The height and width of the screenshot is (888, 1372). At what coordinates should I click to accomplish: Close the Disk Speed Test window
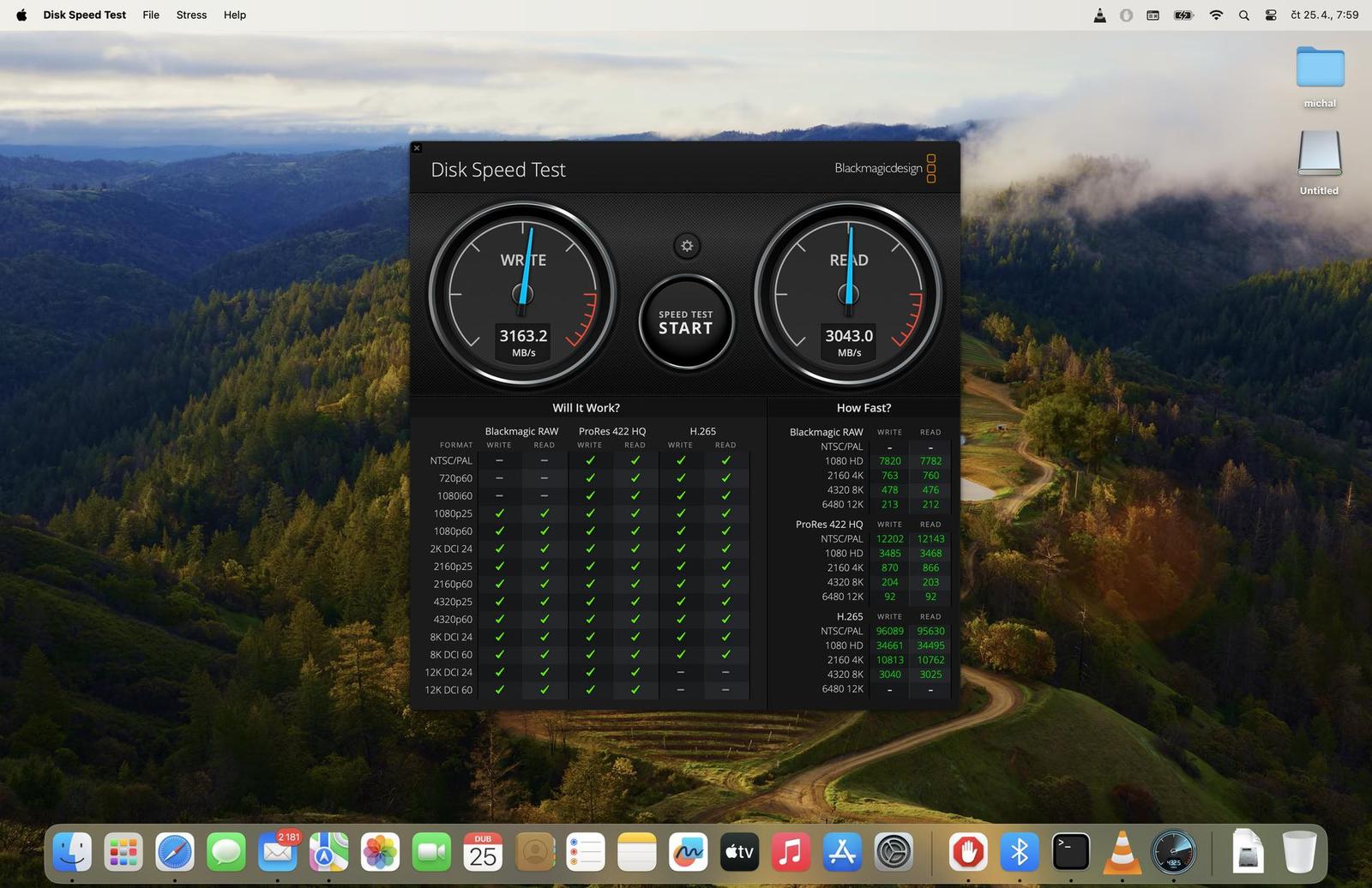click(417, 148)
